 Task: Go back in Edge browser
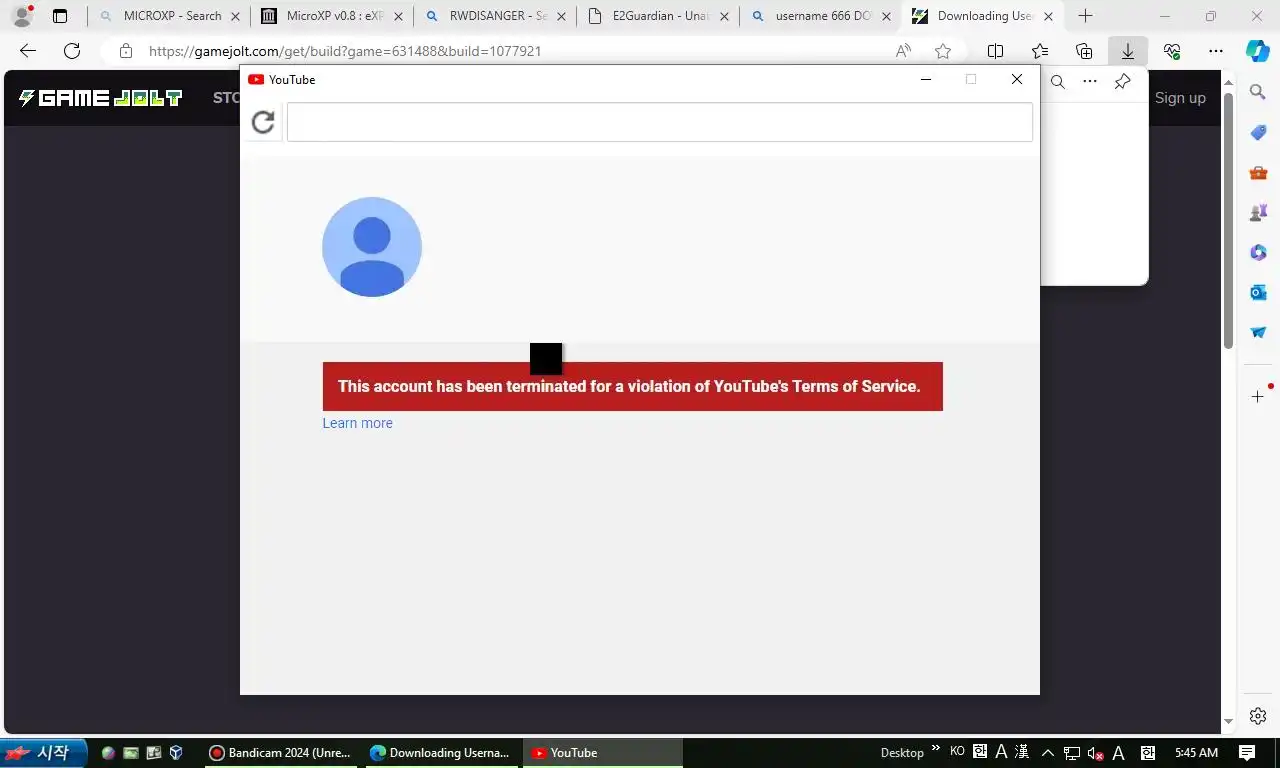click(x=28, y=51)
